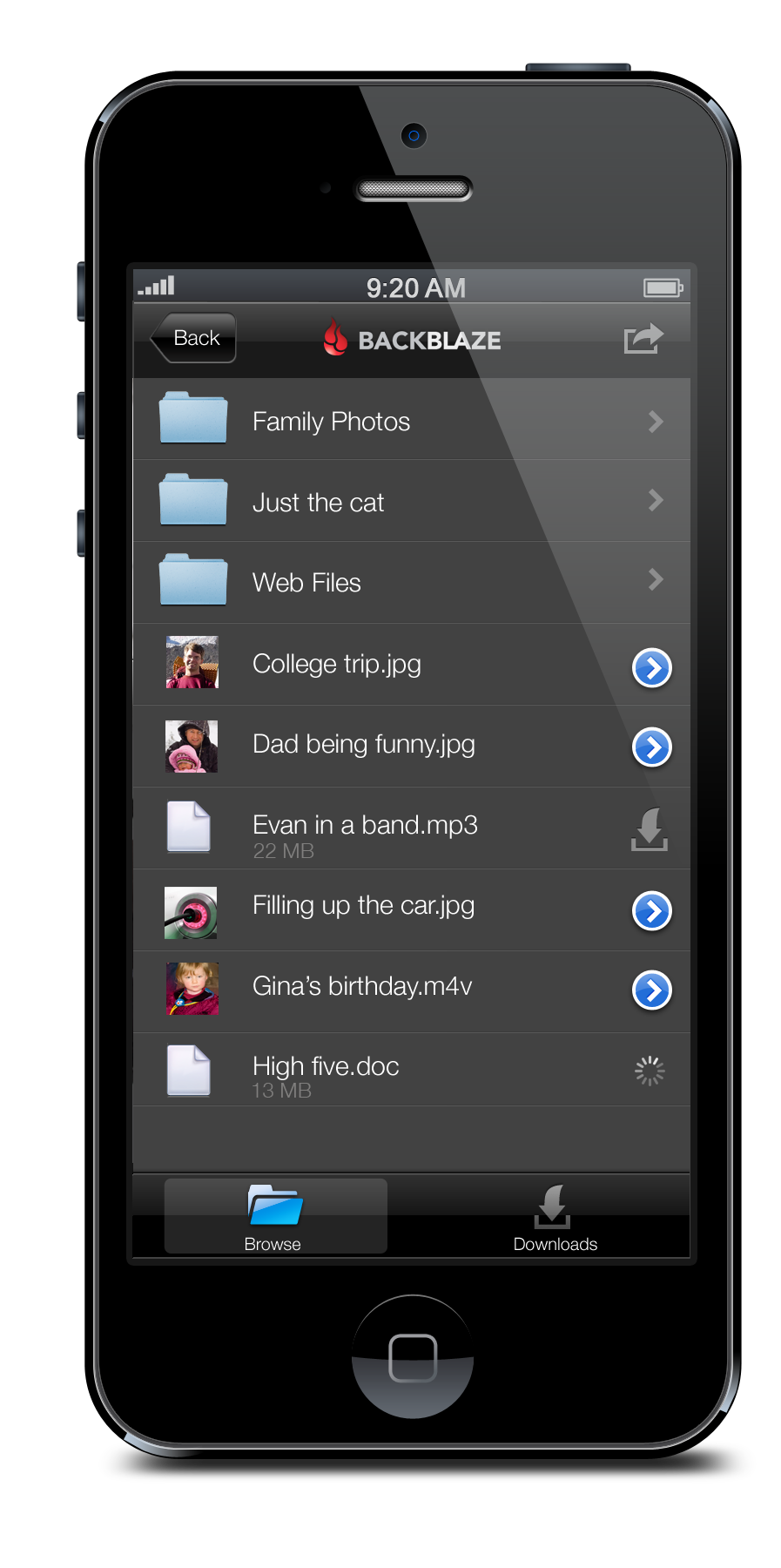The width and height of the screenshot is (781, 1568).
Task: Open blue arrow next to Gina's birthday.m4v
Action: [x=651, y=990]
